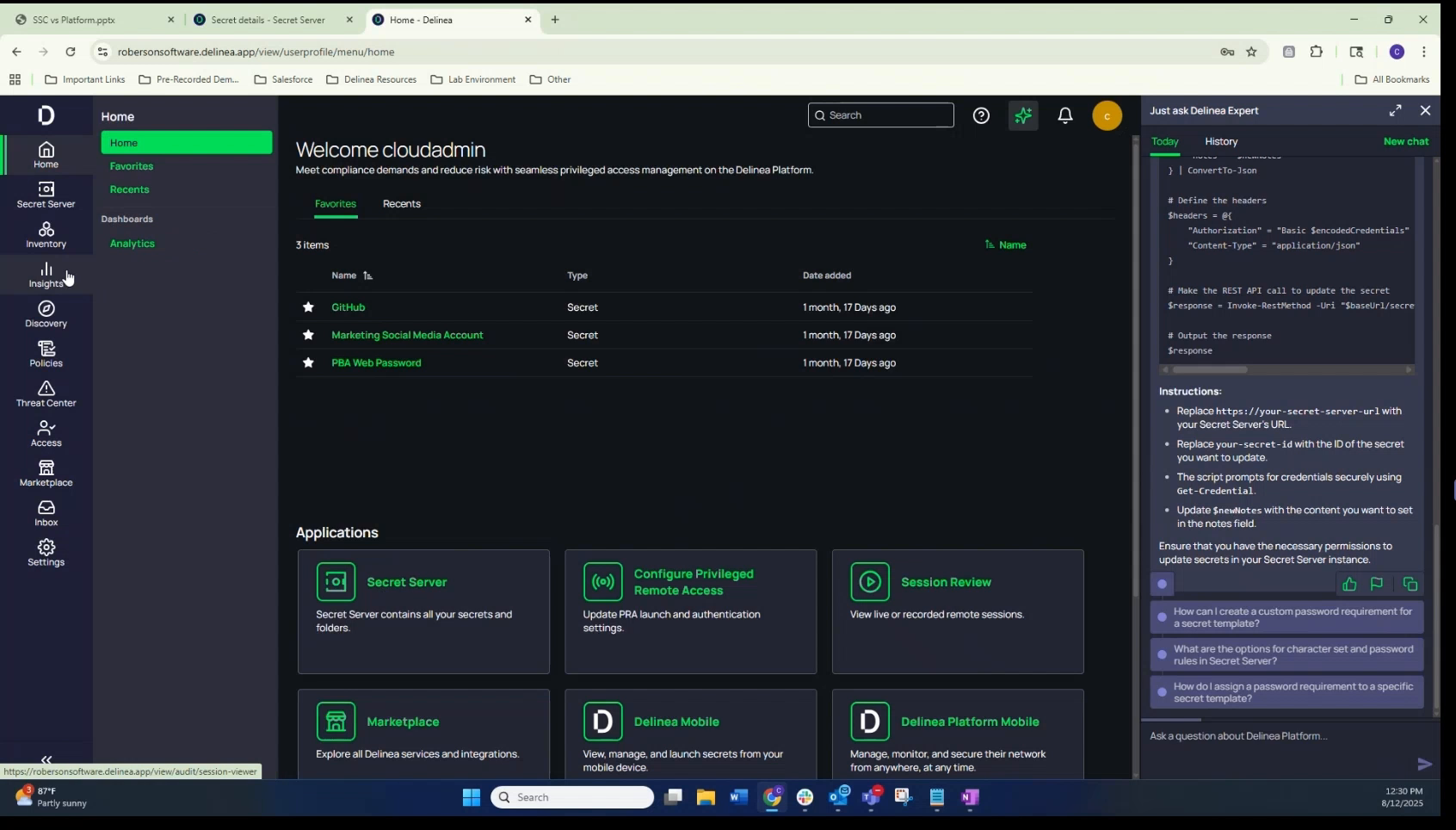This screenshot has width=1456, height=830.
Task: Open the Marketplace from the sidebar
Action: coord(46,473)
